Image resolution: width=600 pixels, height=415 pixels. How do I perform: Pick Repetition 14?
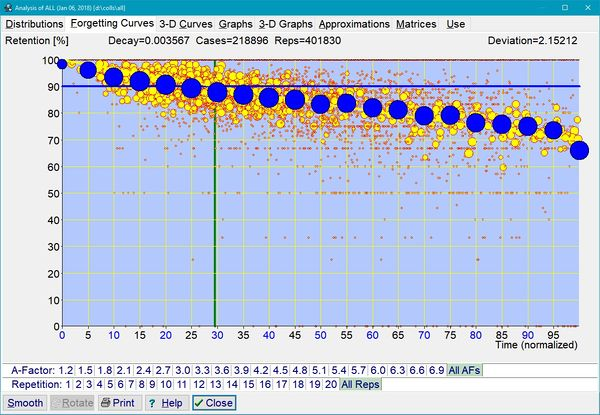(x=232, y=384)
